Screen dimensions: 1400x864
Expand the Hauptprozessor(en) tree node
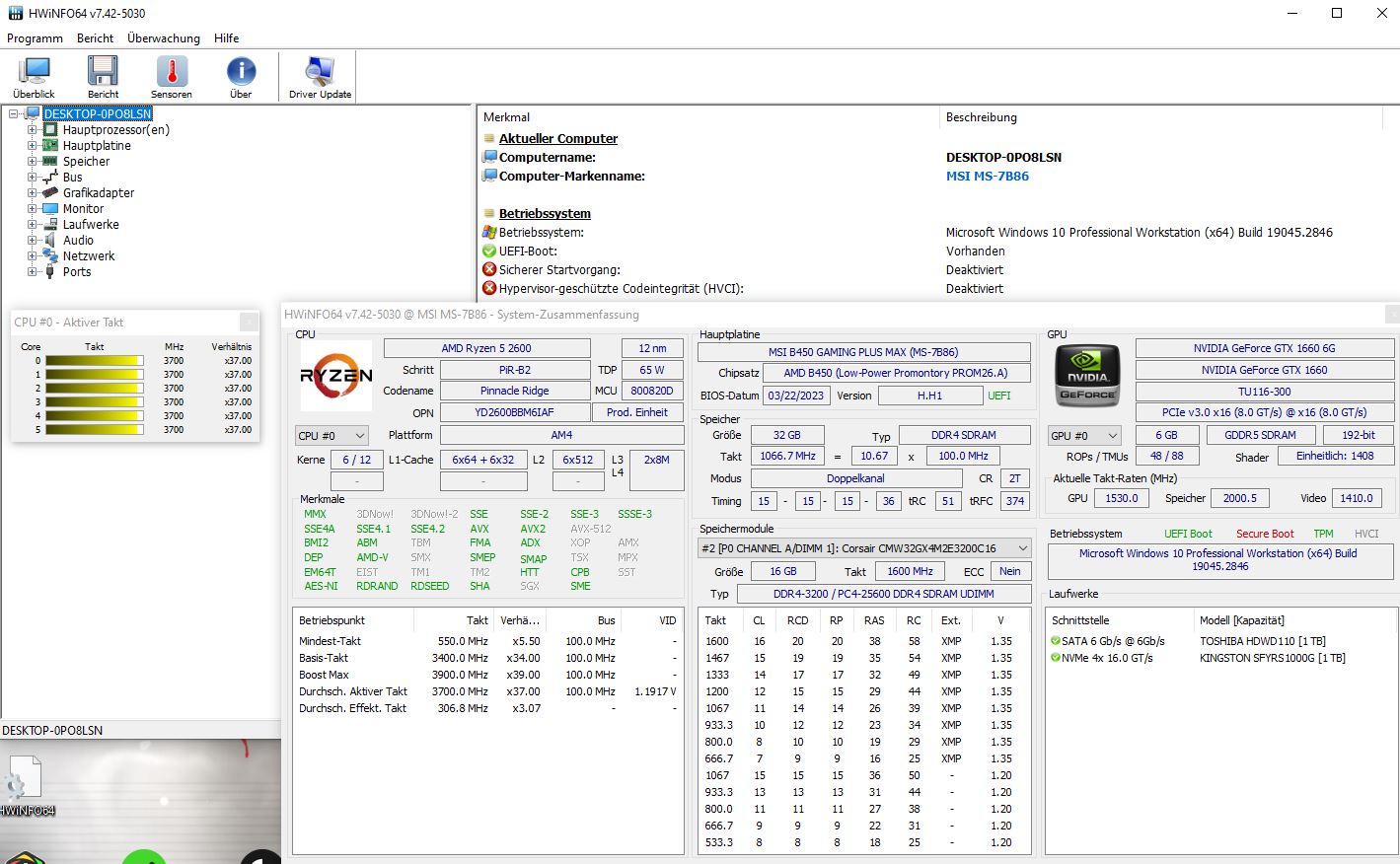32,129
